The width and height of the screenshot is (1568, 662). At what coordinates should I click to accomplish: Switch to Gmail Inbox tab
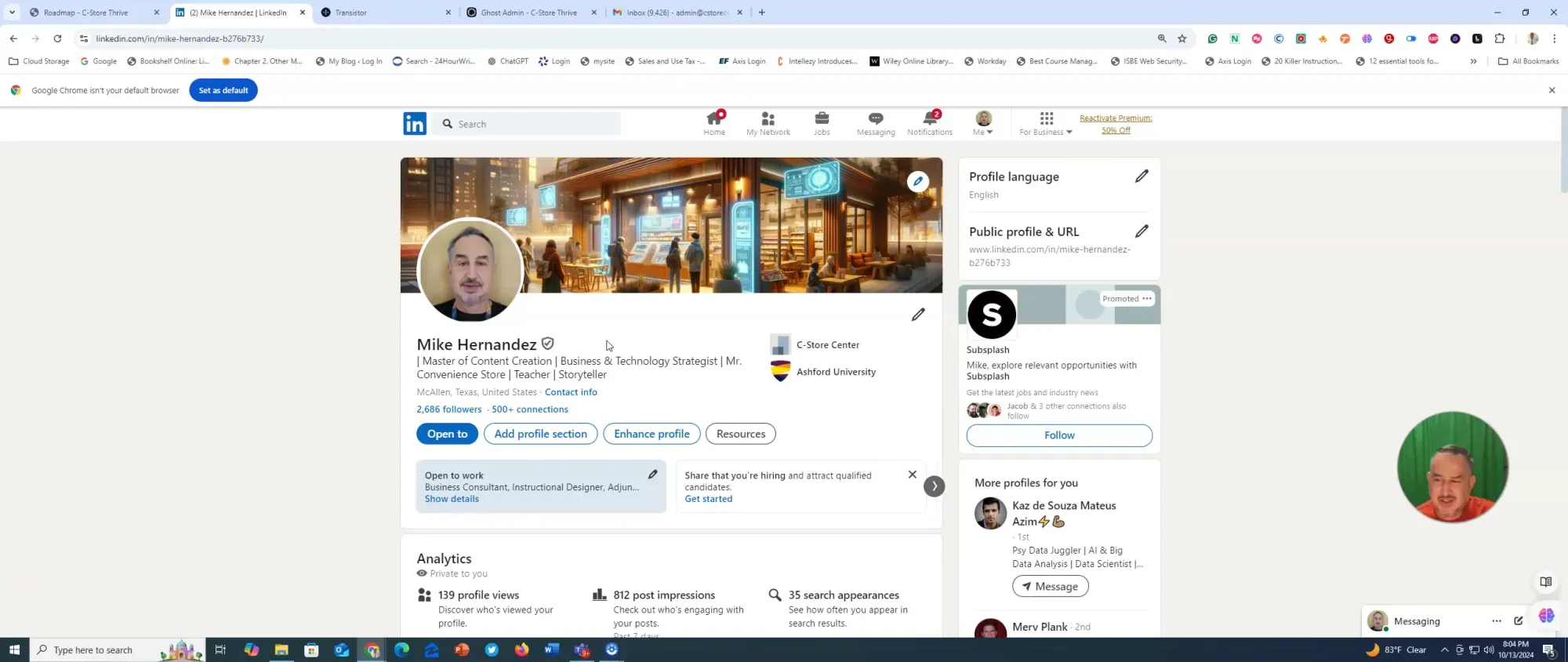pos(677,13)
